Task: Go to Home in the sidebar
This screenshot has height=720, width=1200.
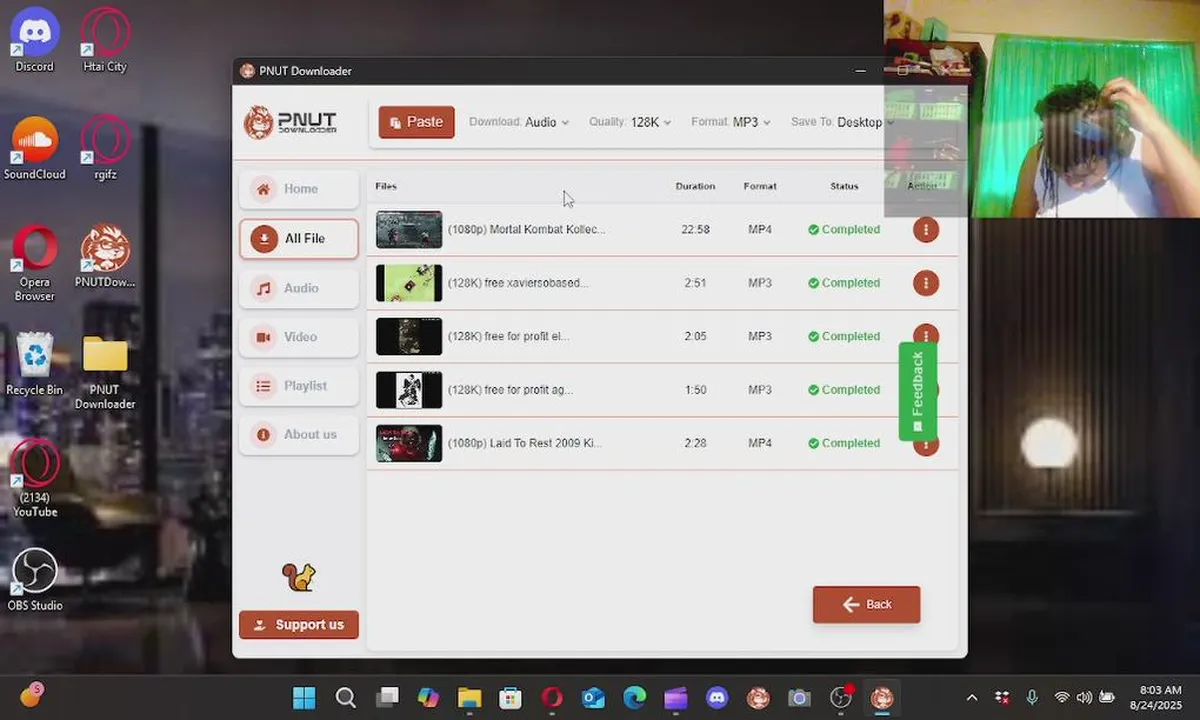Action: tap(299, 189)
